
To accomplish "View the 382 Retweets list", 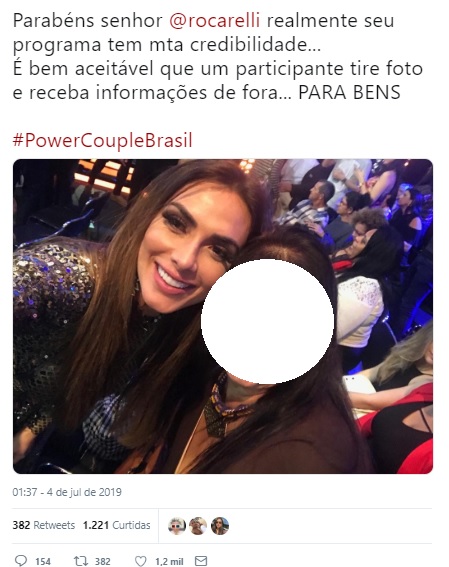I will (44, 525).
